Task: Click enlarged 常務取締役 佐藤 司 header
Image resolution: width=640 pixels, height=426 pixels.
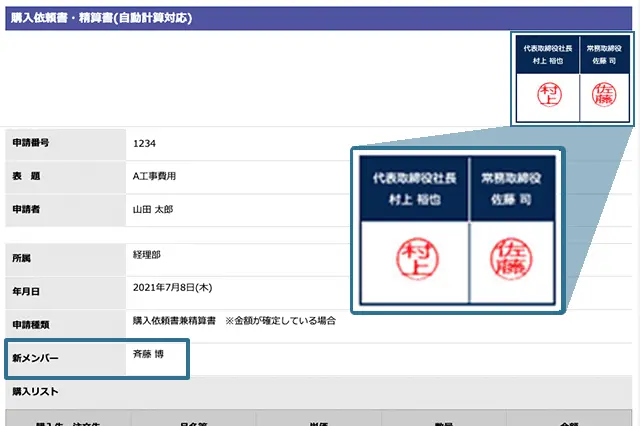Action: 511,188
